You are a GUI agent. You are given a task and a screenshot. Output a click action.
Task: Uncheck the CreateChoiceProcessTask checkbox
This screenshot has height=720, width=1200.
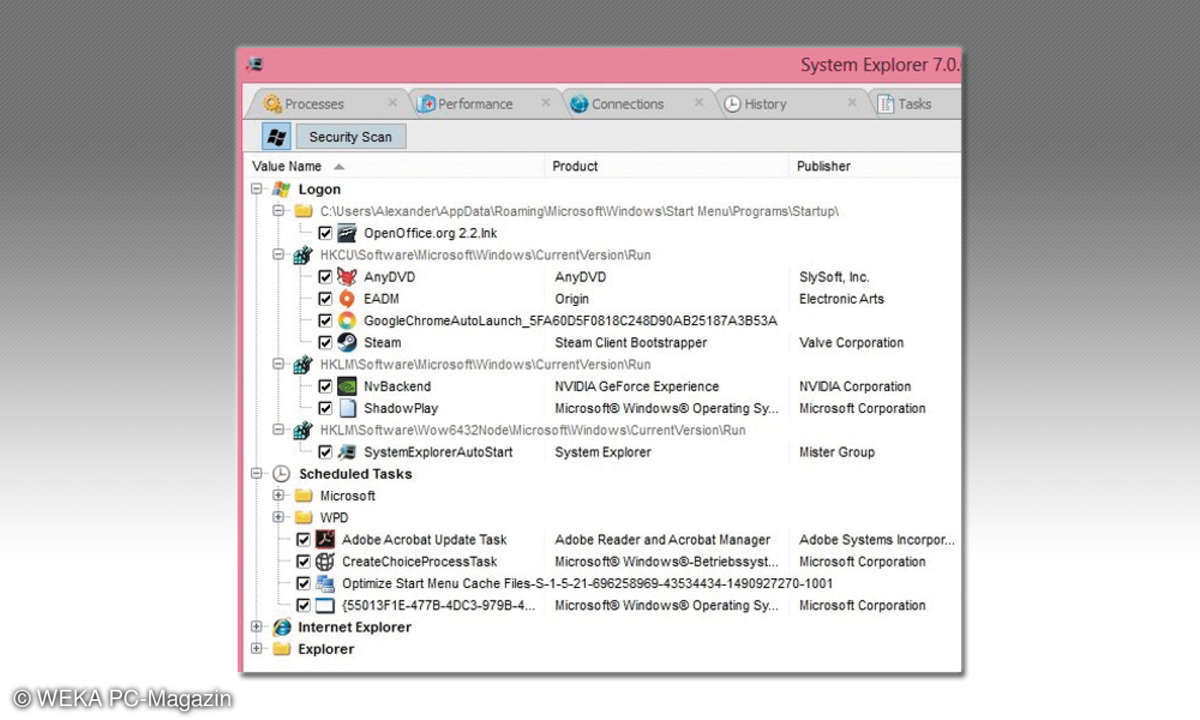coord(303,562)
